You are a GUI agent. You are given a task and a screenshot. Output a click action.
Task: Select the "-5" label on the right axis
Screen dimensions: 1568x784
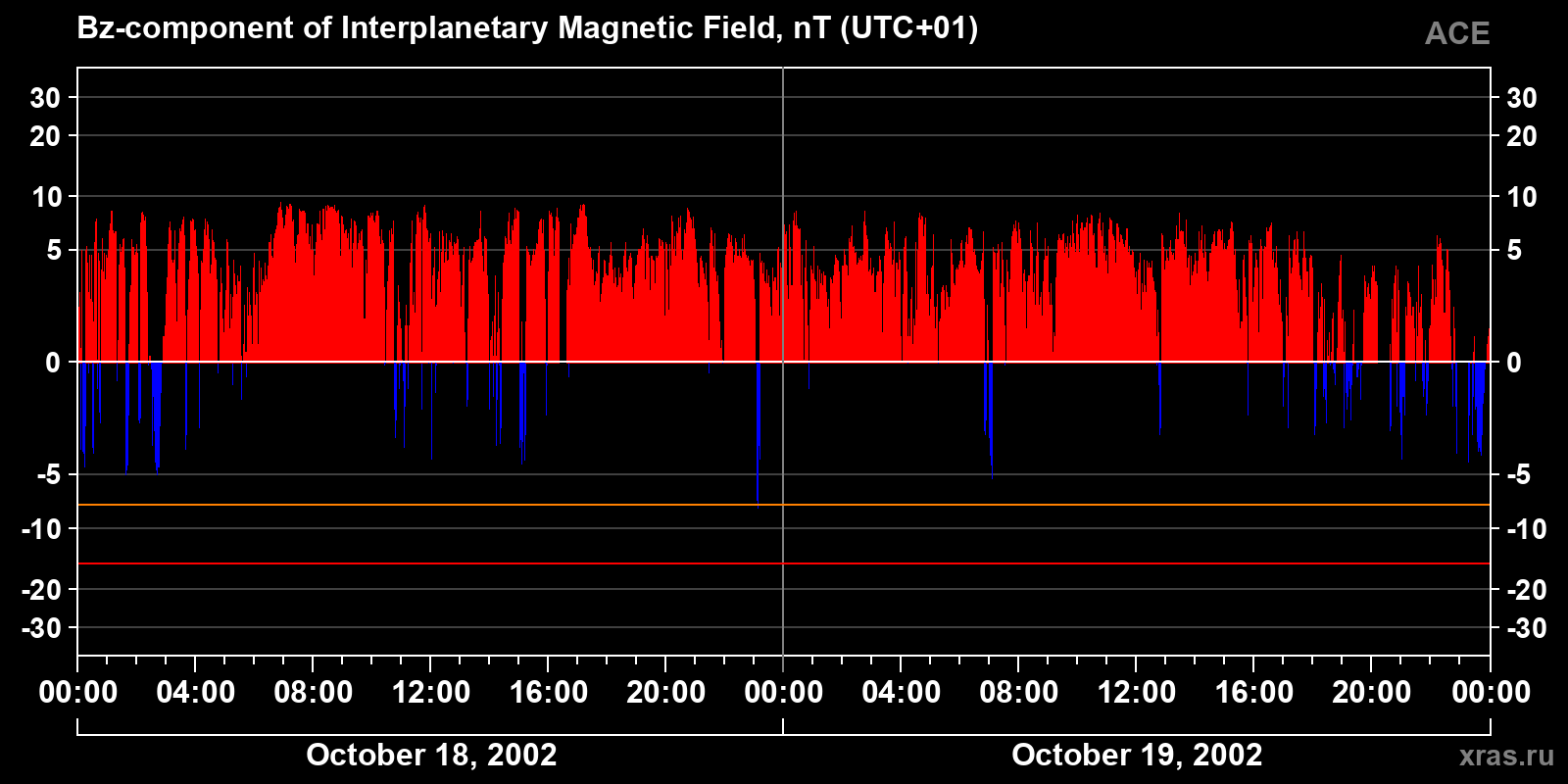[1518, 475]
